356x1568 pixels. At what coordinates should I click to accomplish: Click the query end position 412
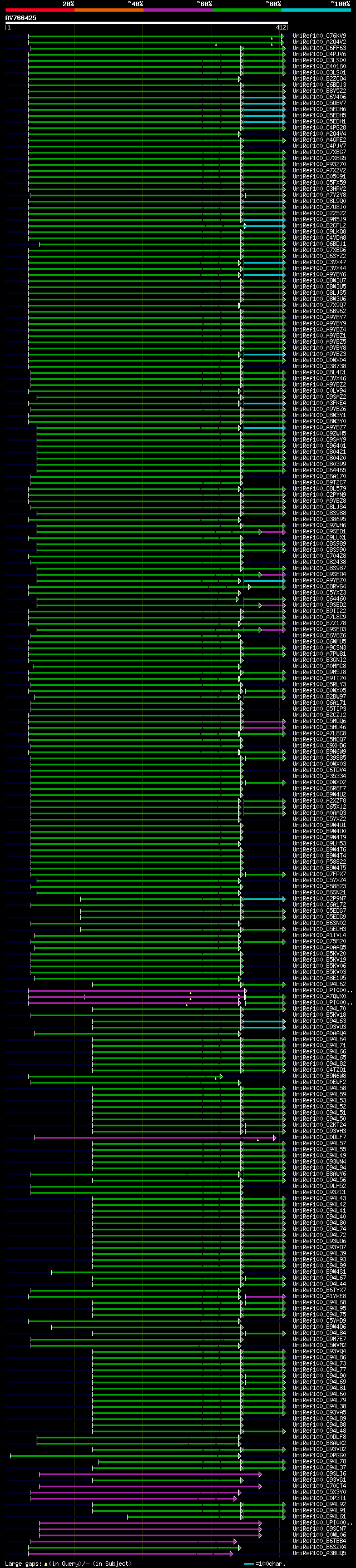[x=280, y=27]
